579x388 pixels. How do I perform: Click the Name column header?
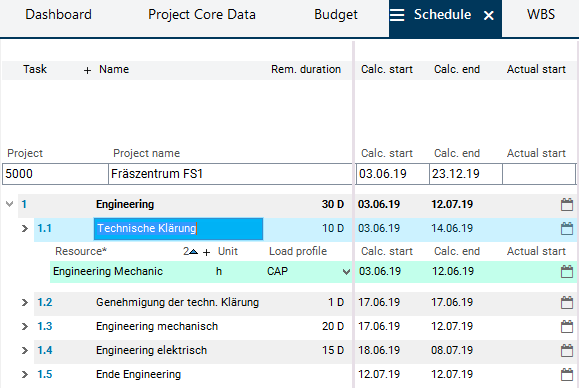[114, 69]
